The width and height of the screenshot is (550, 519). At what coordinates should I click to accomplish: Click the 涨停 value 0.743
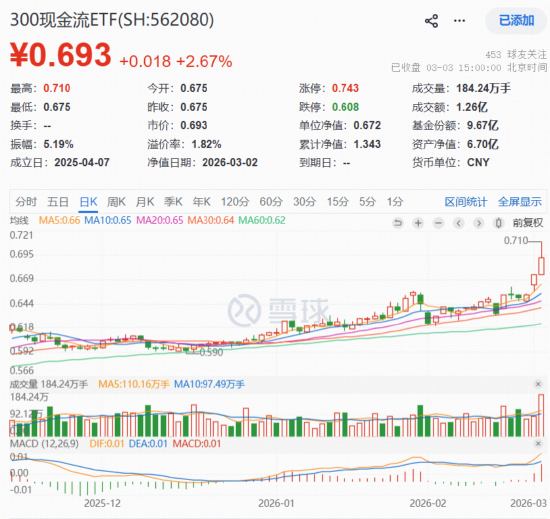(346, 88)
